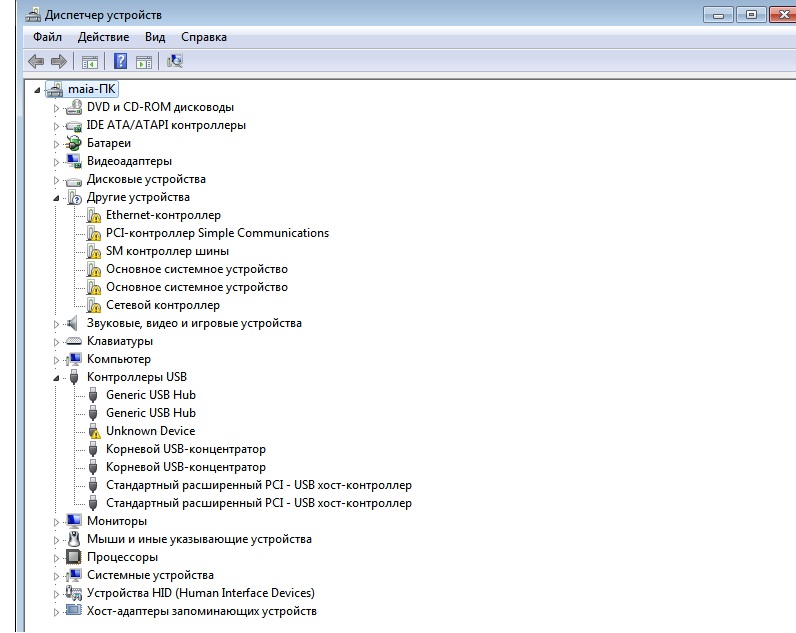Select Звуковые, видео и игровые устройства label
Viewport: 796px width, 633px height.
[194, 323]
